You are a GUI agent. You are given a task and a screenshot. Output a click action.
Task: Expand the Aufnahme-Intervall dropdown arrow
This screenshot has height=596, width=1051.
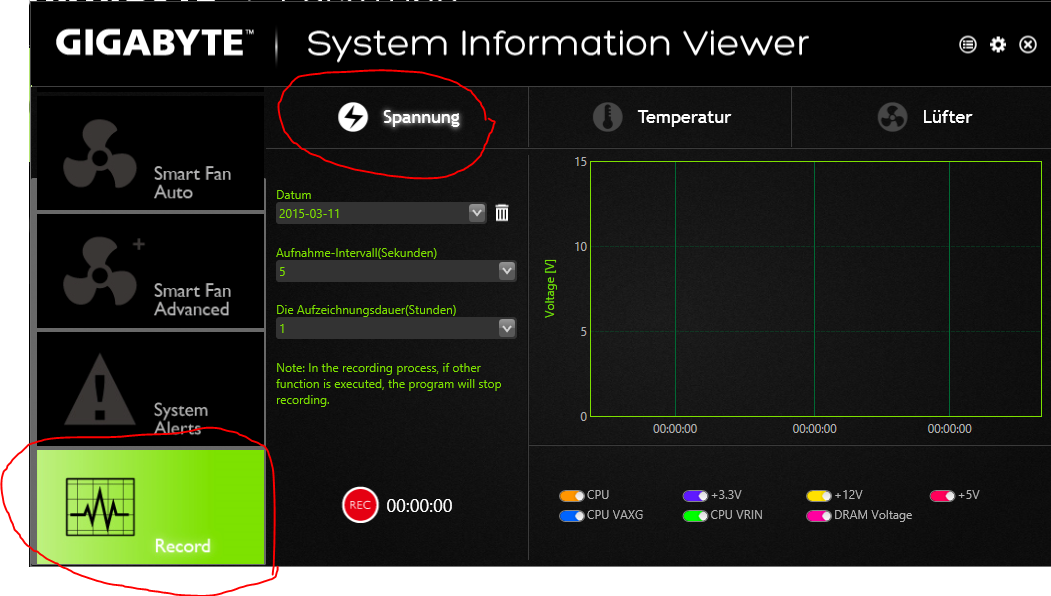pyautogui.click(x=507, y=271)
